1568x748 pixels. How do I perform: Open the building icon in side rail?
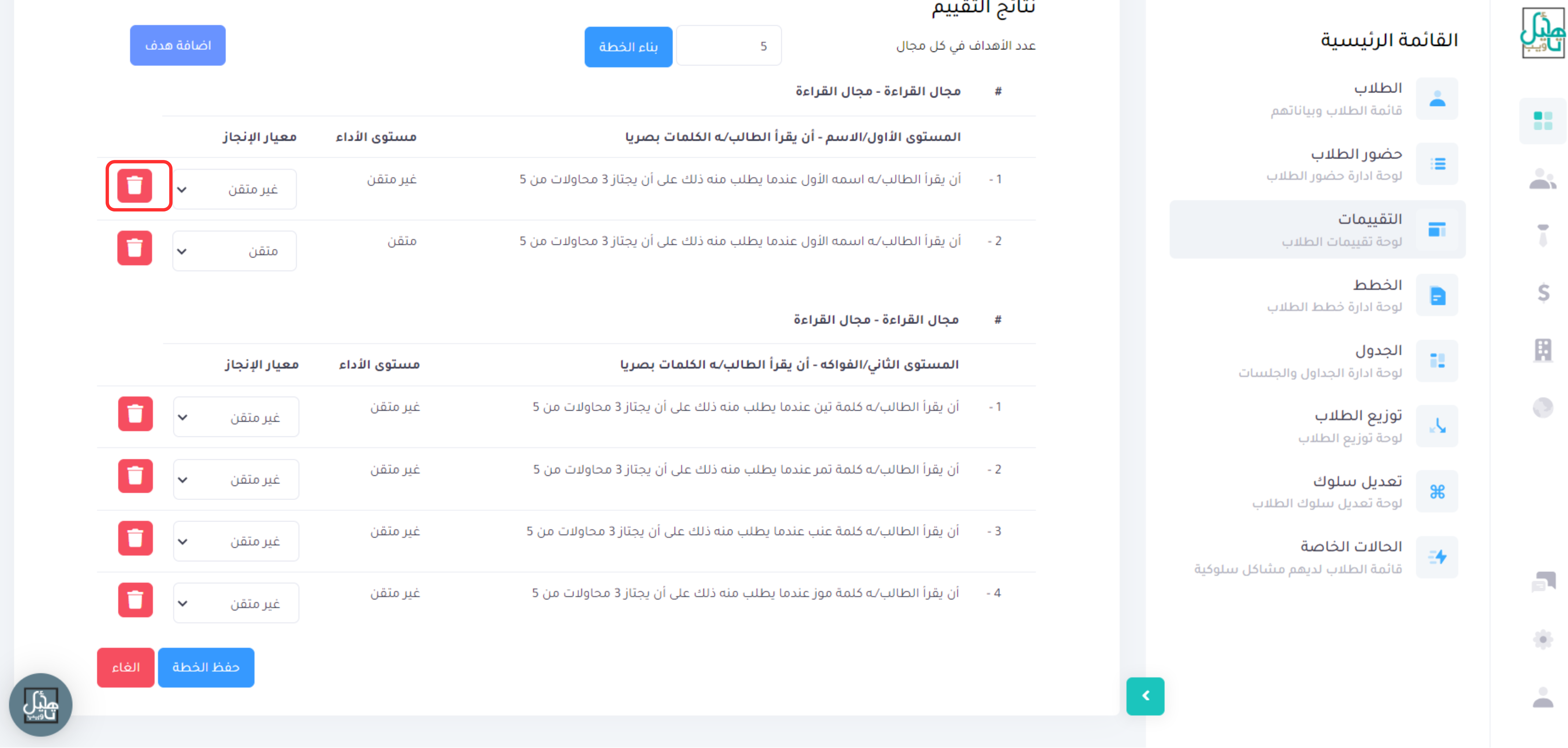pyautogui.click(x=1543, y=350)
